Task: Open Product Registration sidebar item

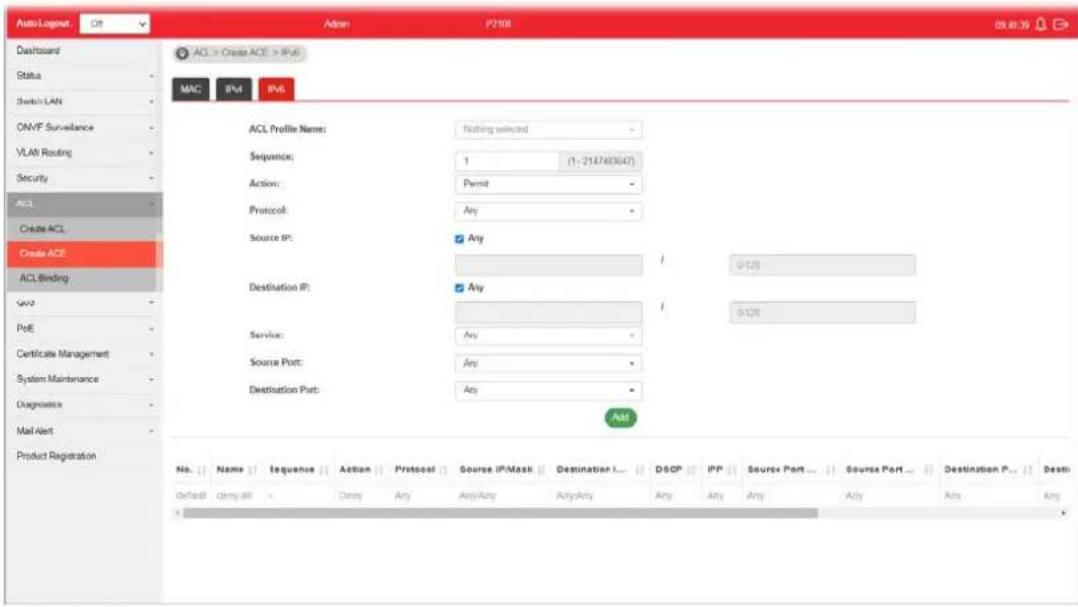Action: (85, 456)
